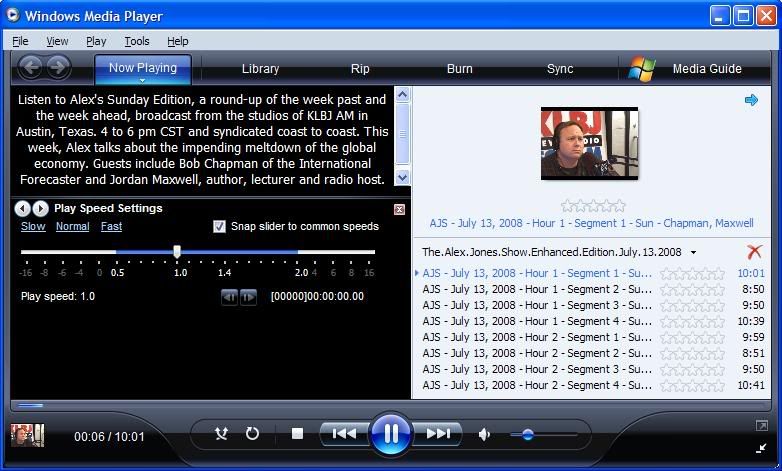The width and height of the screenshot is (782, 471).
Task: Switch to the Sync tab
Action: tap(560, 69)
